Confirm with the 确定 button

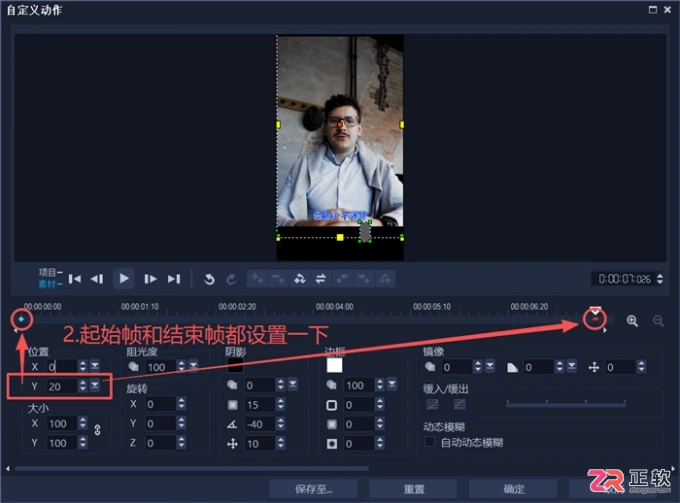(513, 489)
